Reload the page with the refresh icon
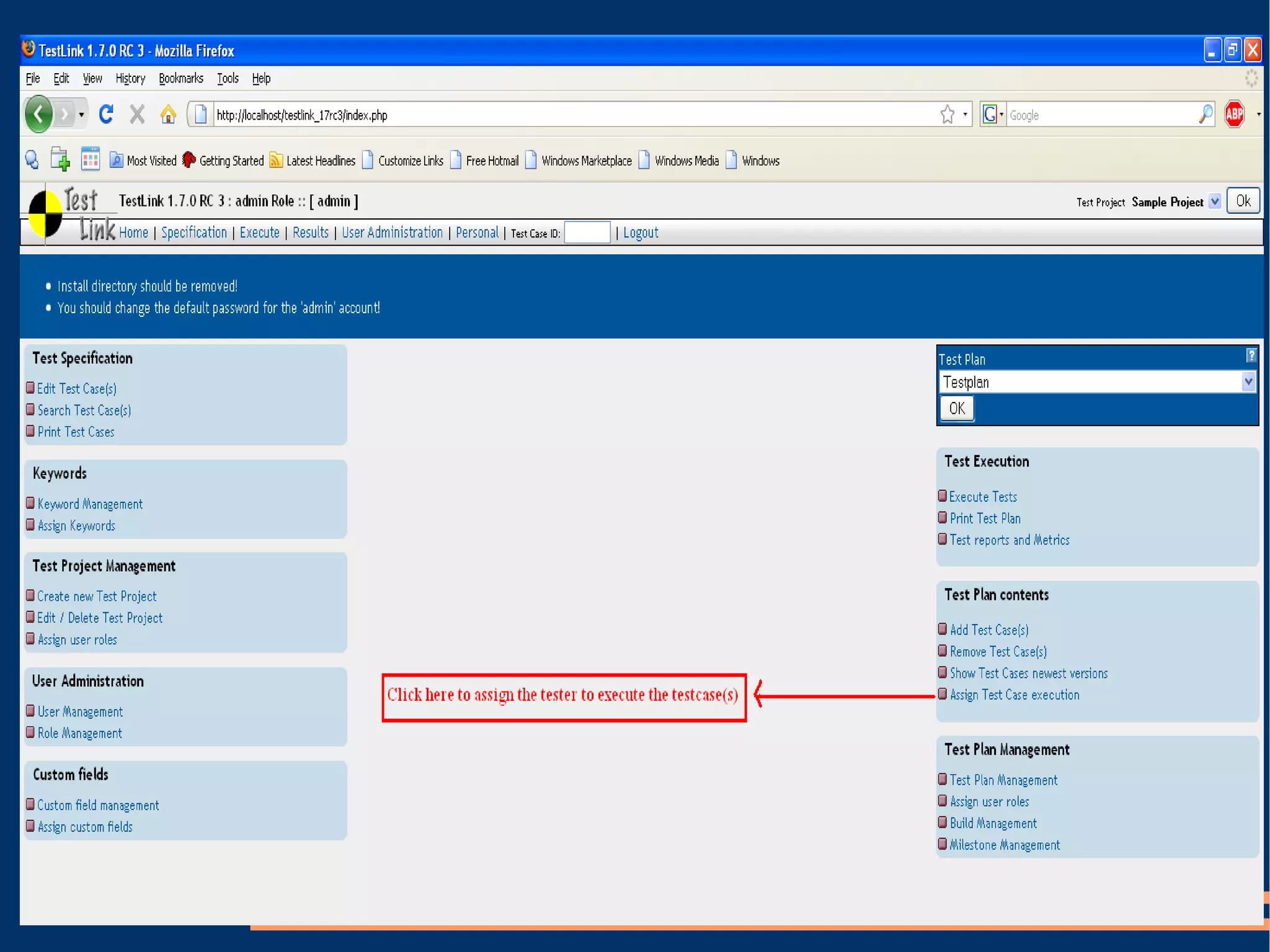 coord(106,114)
